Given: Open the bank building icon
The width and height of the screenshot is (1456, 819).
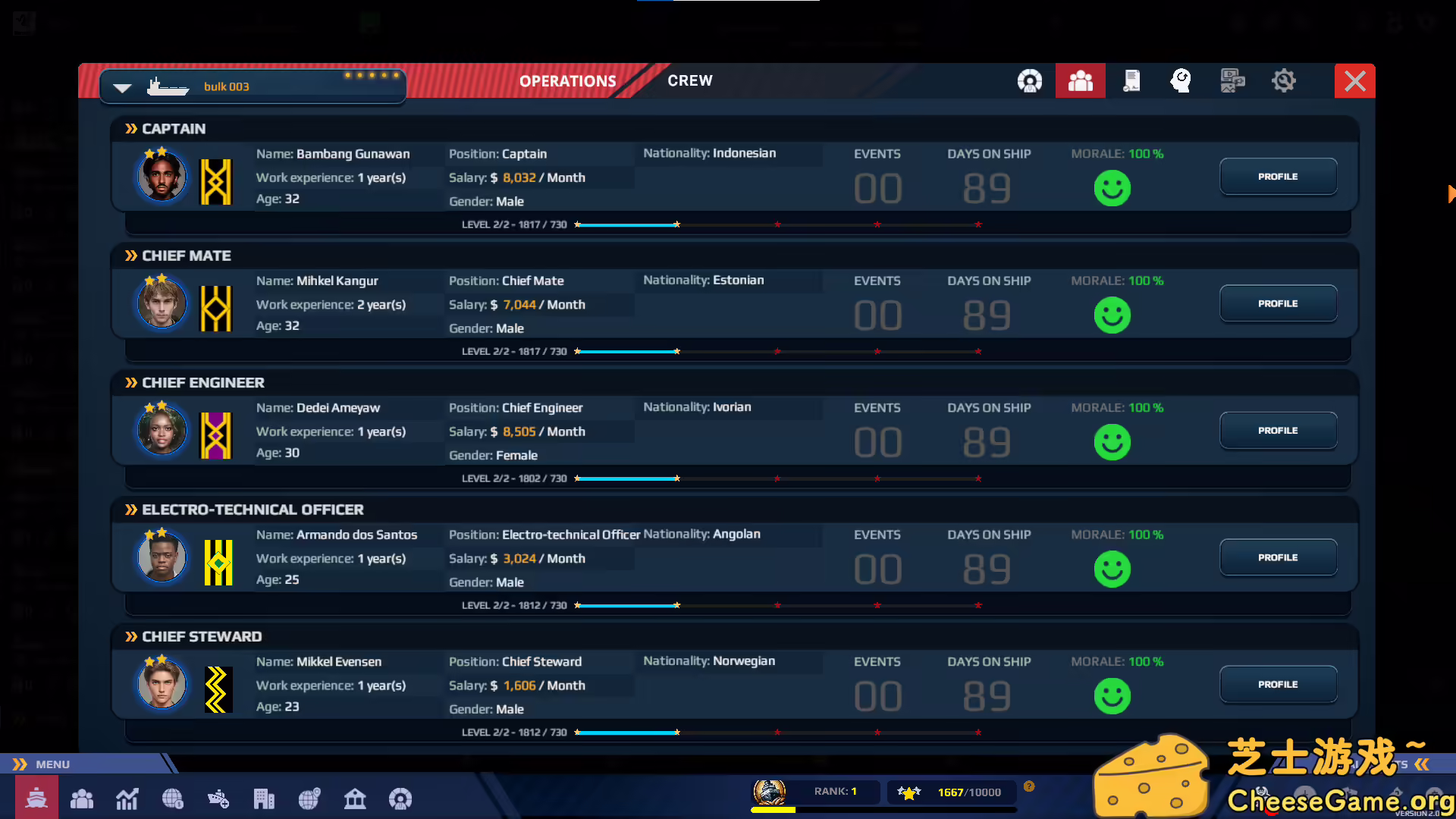Looking at the screenshot, I should [x=355, y=799].
